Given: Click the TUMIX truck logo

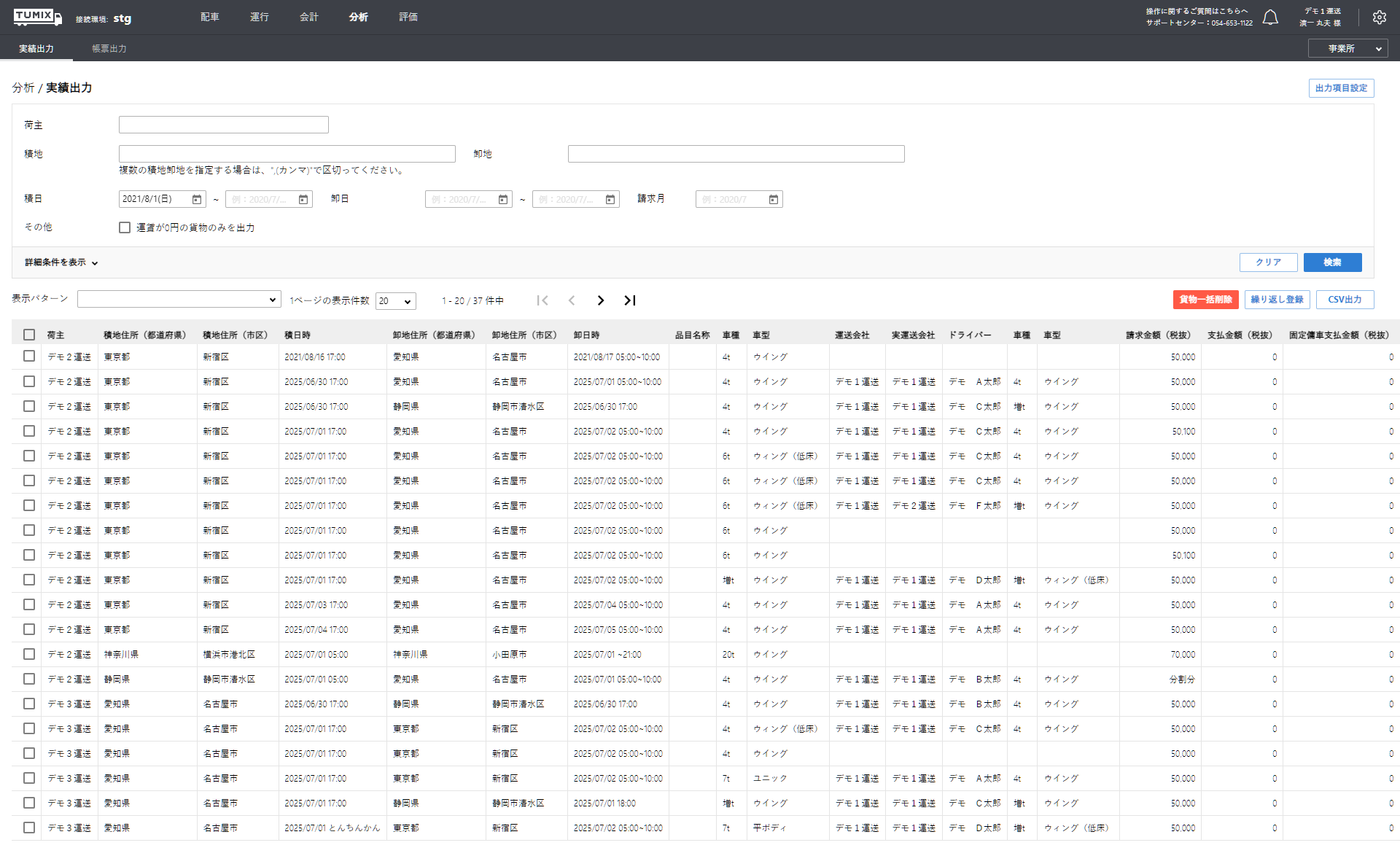Looking at the screenshot, I should click(37, 17).
